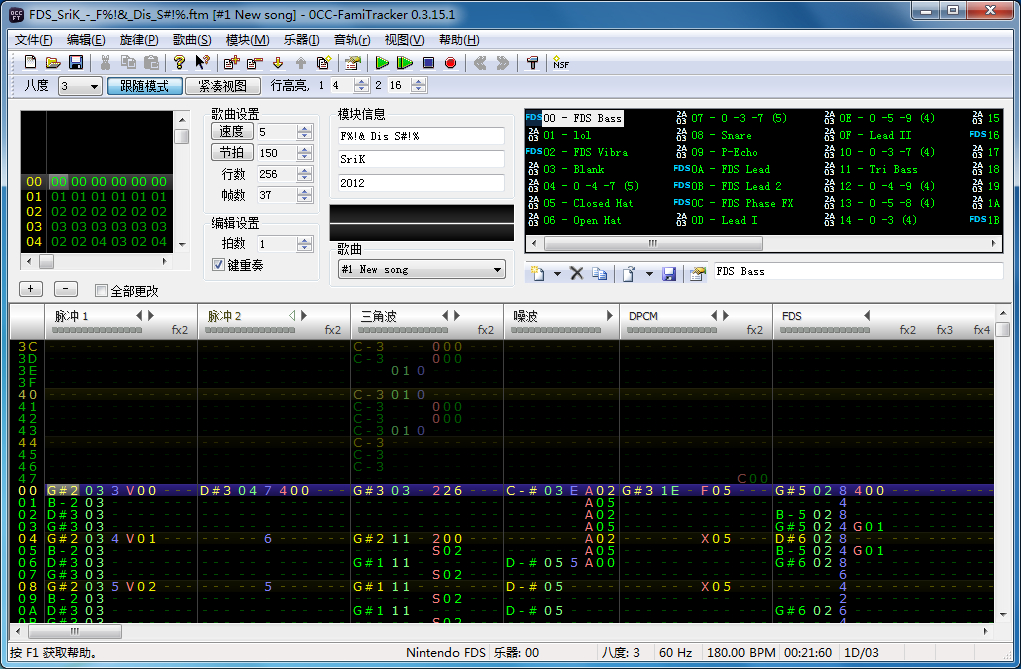The image size is (1021, 669).
Task: Click the 速度 button
Action: [232, 132]
